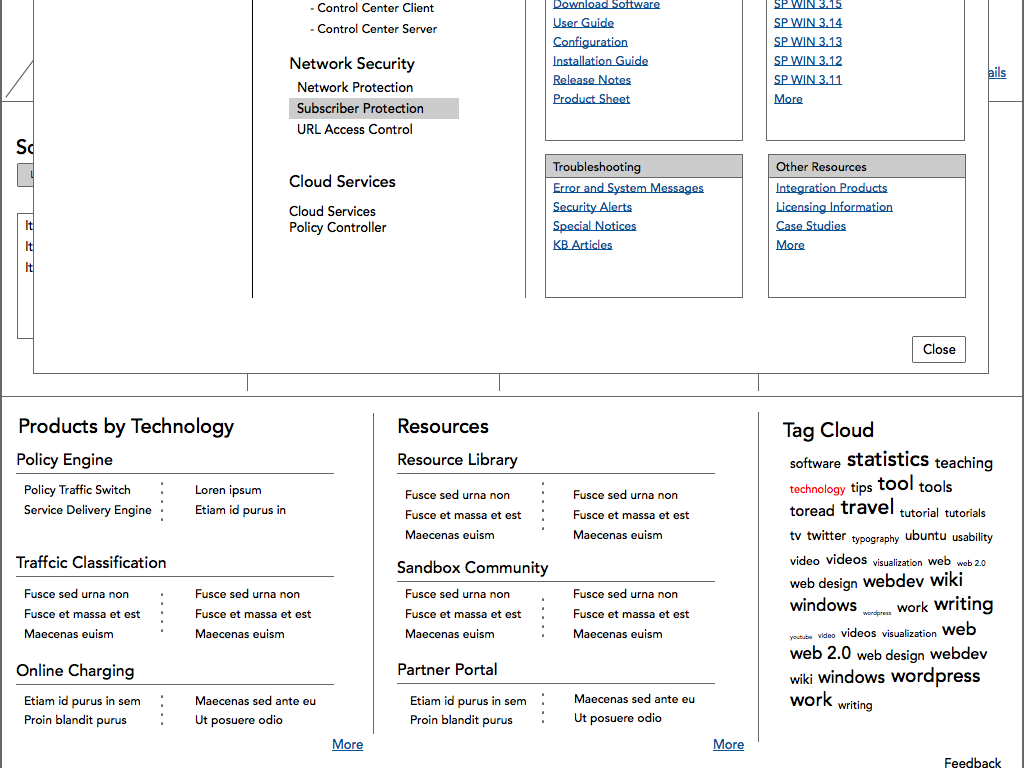Open the Configuration link
1024x768 pixels.
click(x=590, y=42)
